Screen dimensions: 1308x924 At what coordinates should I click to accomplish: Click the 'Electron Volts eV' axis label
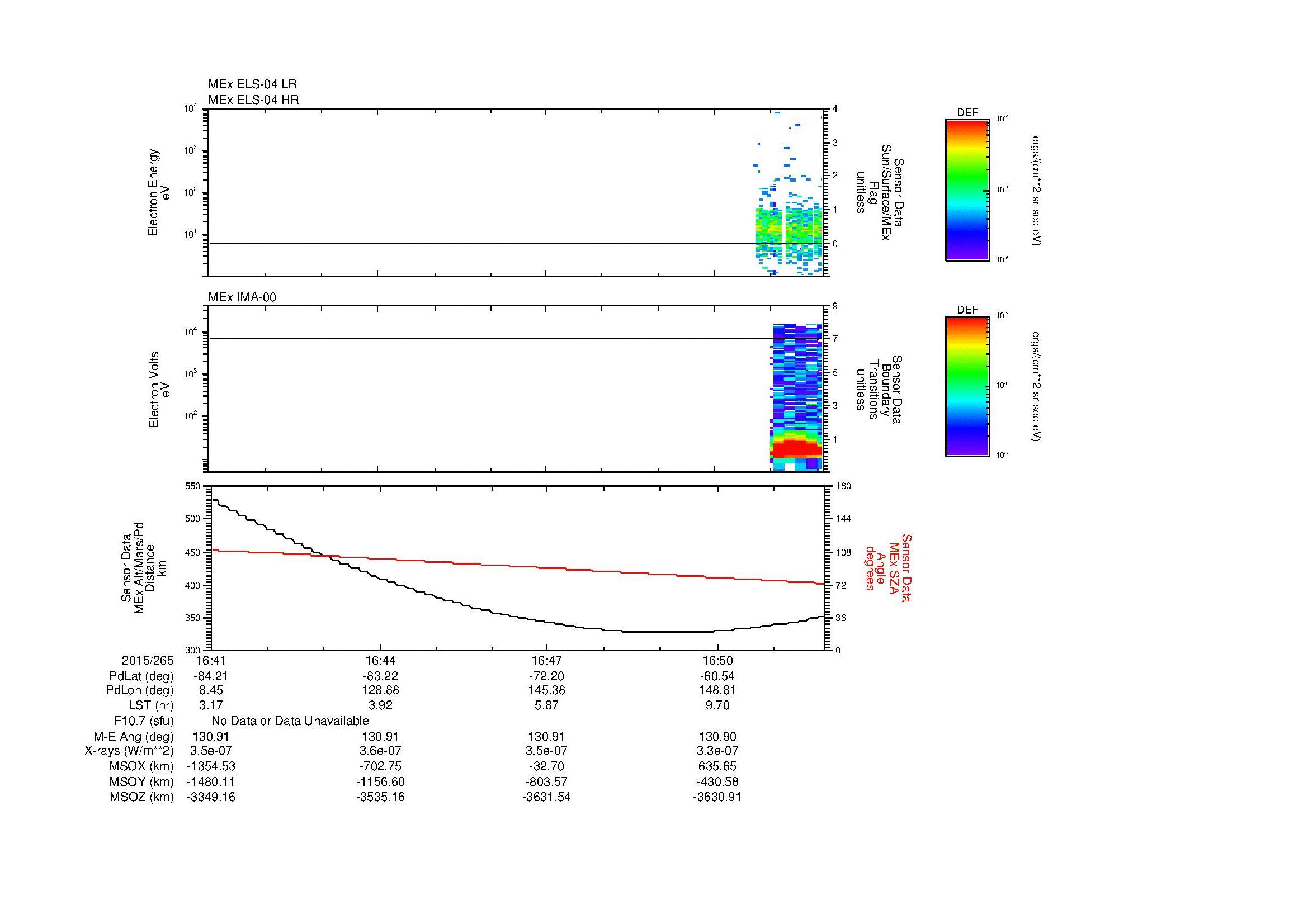[x=159, y=390]
